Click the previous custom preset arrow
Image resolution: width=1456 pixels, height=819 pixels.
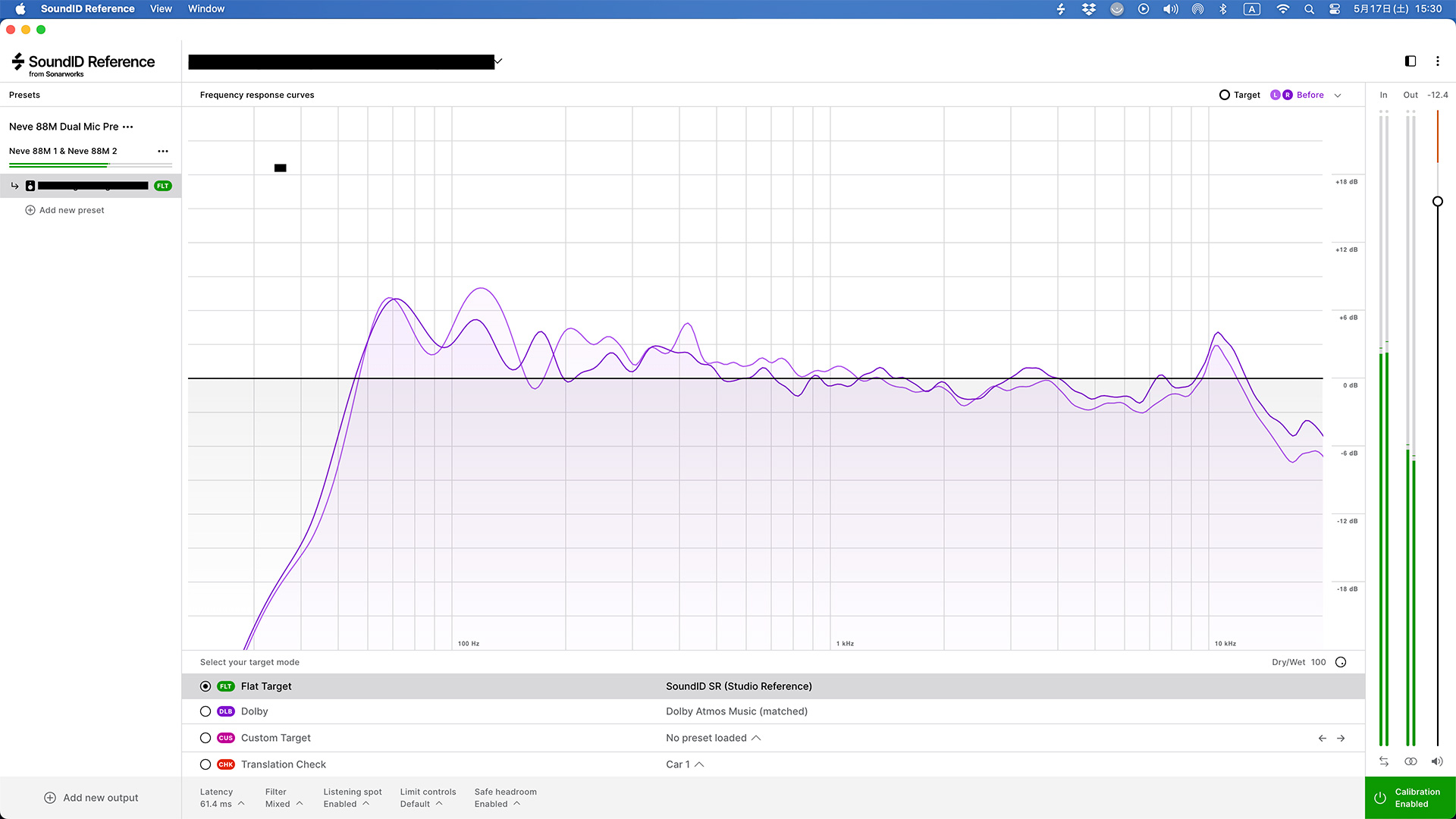[1323, 738]
